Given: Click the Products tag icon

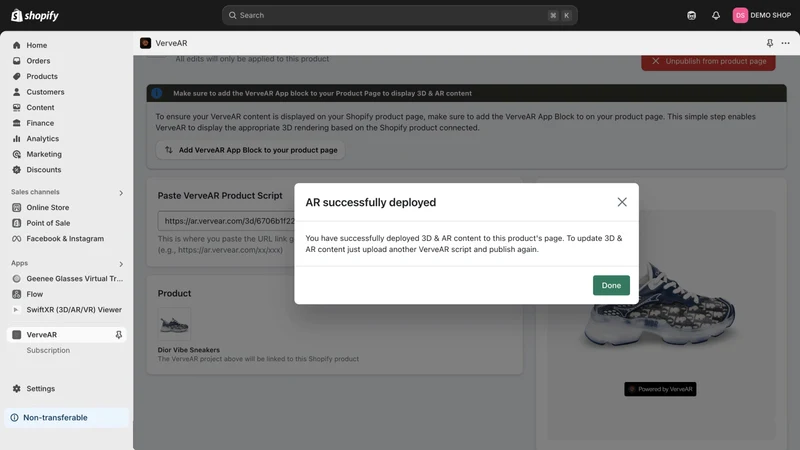Looking at the screenshot, I should (17, 76).
